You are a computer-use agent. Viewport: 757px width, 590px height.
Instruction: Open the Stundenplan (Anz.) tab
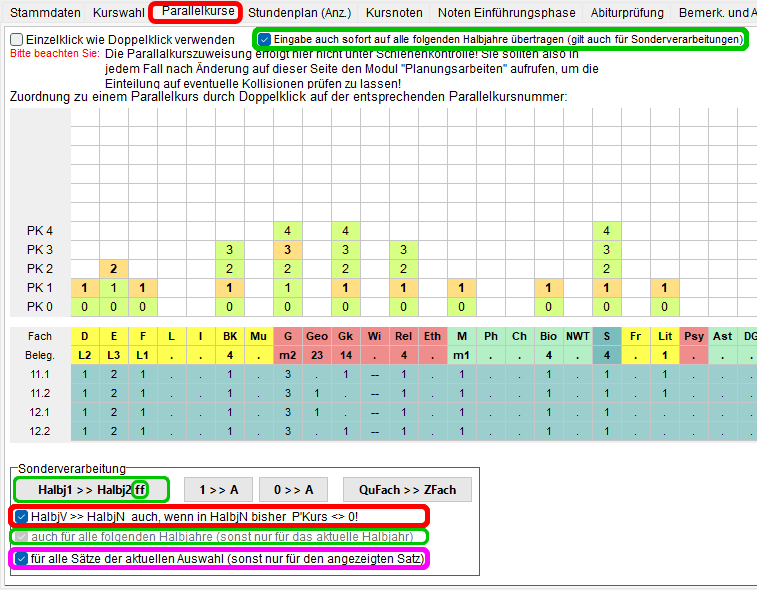[x=299, y=13]
